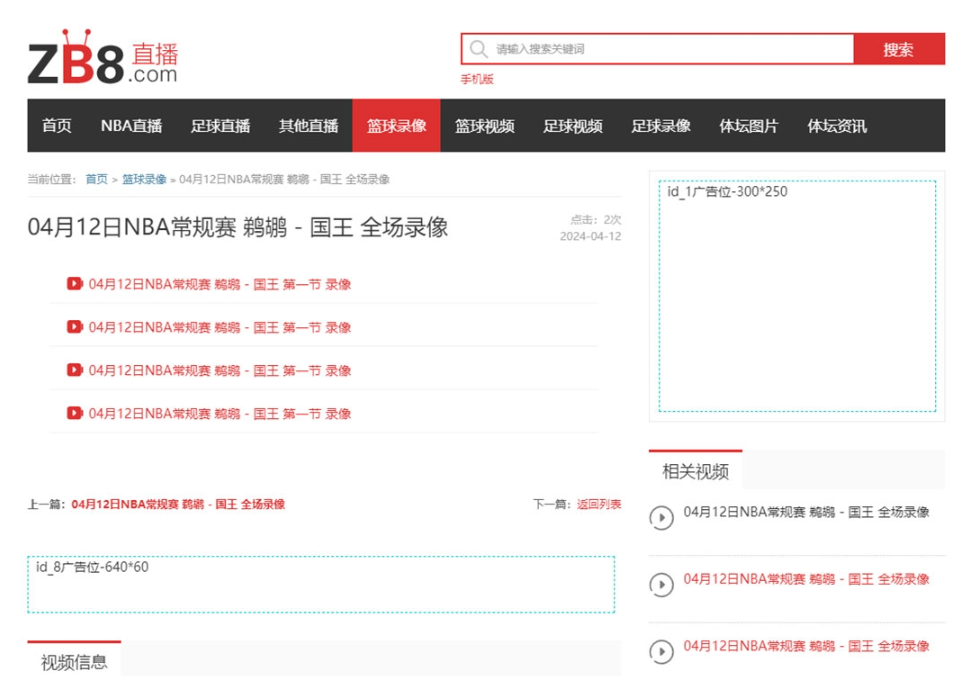This screenshot has height=676, width=968.
Task: Click the red video icon on third recording row
Action: 75,370
